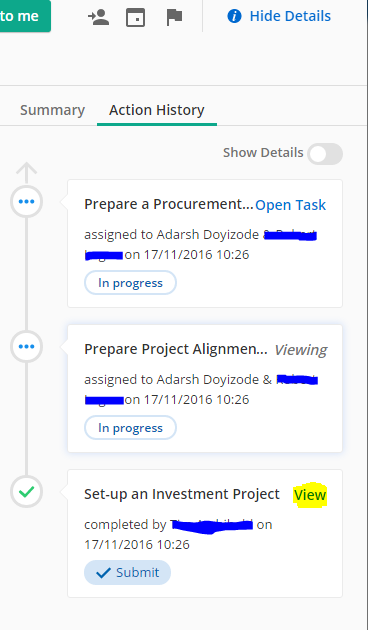This screenshot has height=630, width=368.
Task: Click the blue info icon
Action: point(234,16)
